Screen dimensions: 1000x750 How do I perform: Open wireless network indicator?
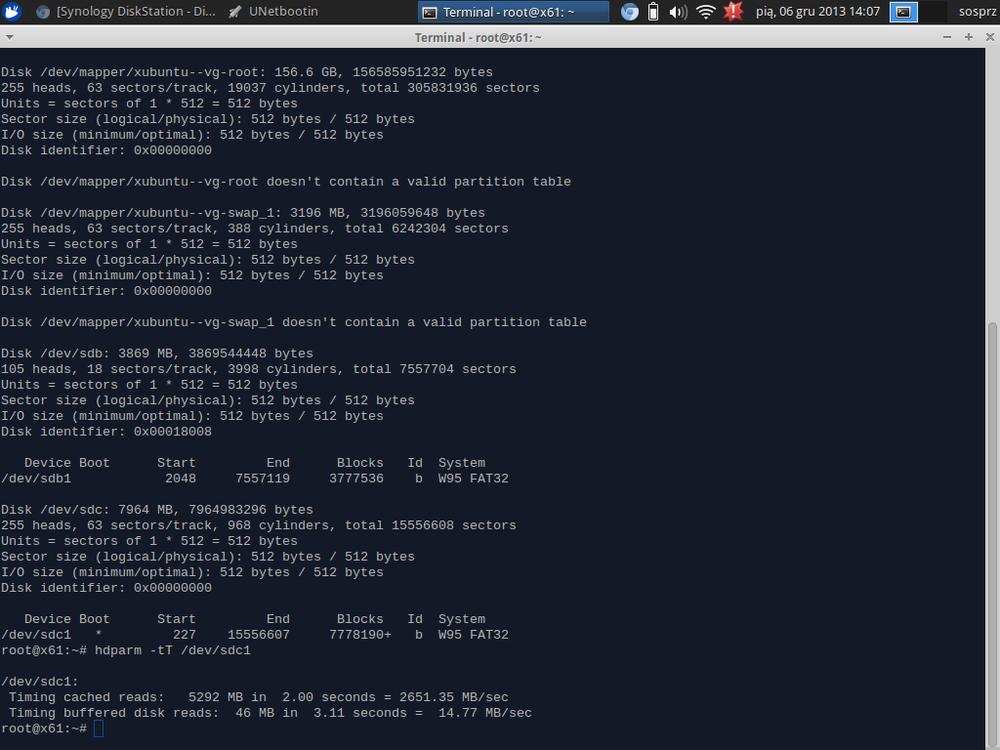(x=705, y=11)
